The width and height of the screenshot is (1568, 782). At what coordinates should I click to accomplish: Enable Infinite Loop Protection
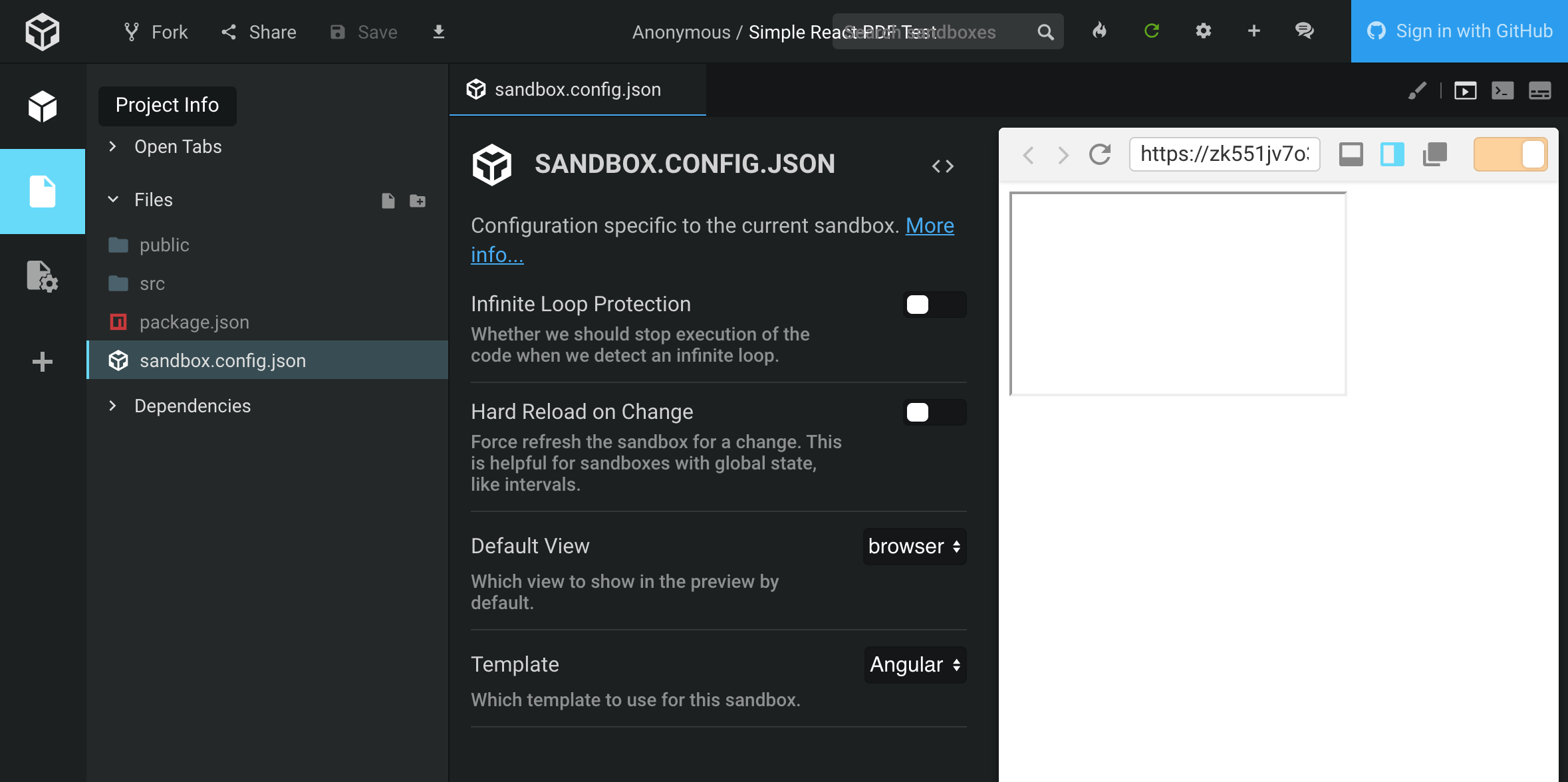tap(934, 305)
